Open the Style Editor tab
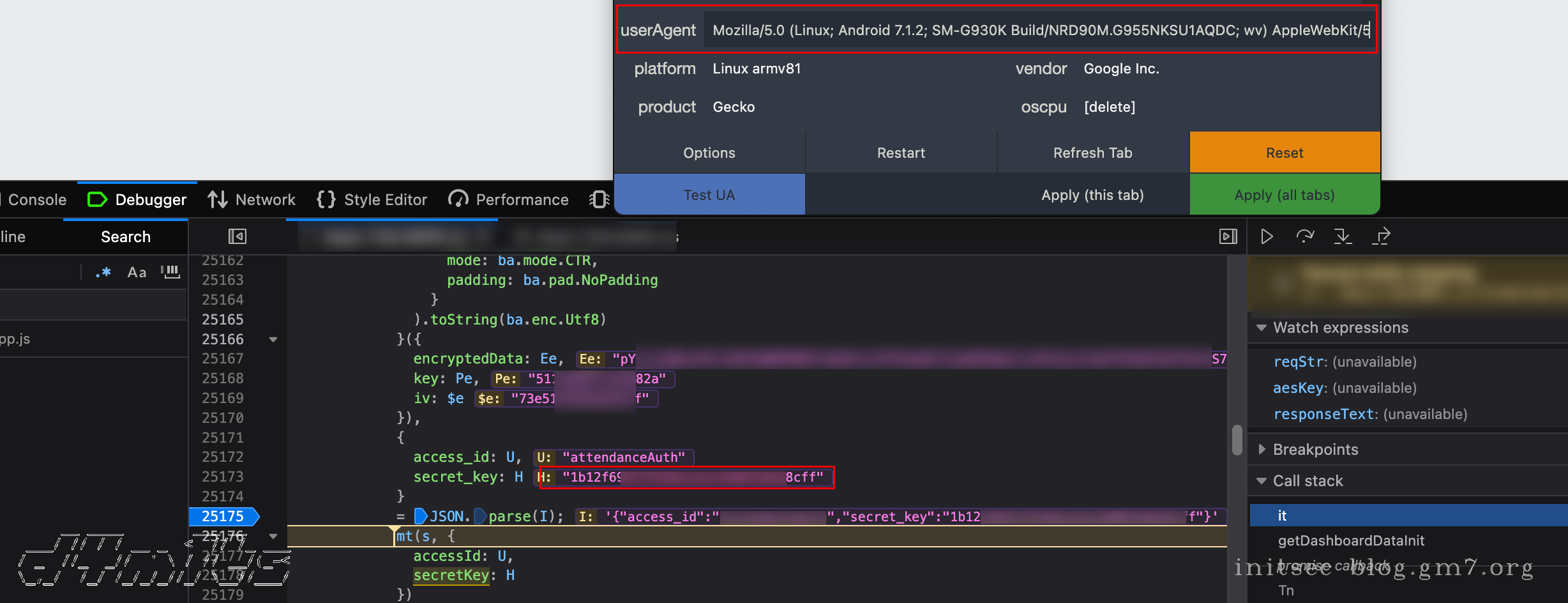Screen dimensions: 1568x603 click(372, 200)
